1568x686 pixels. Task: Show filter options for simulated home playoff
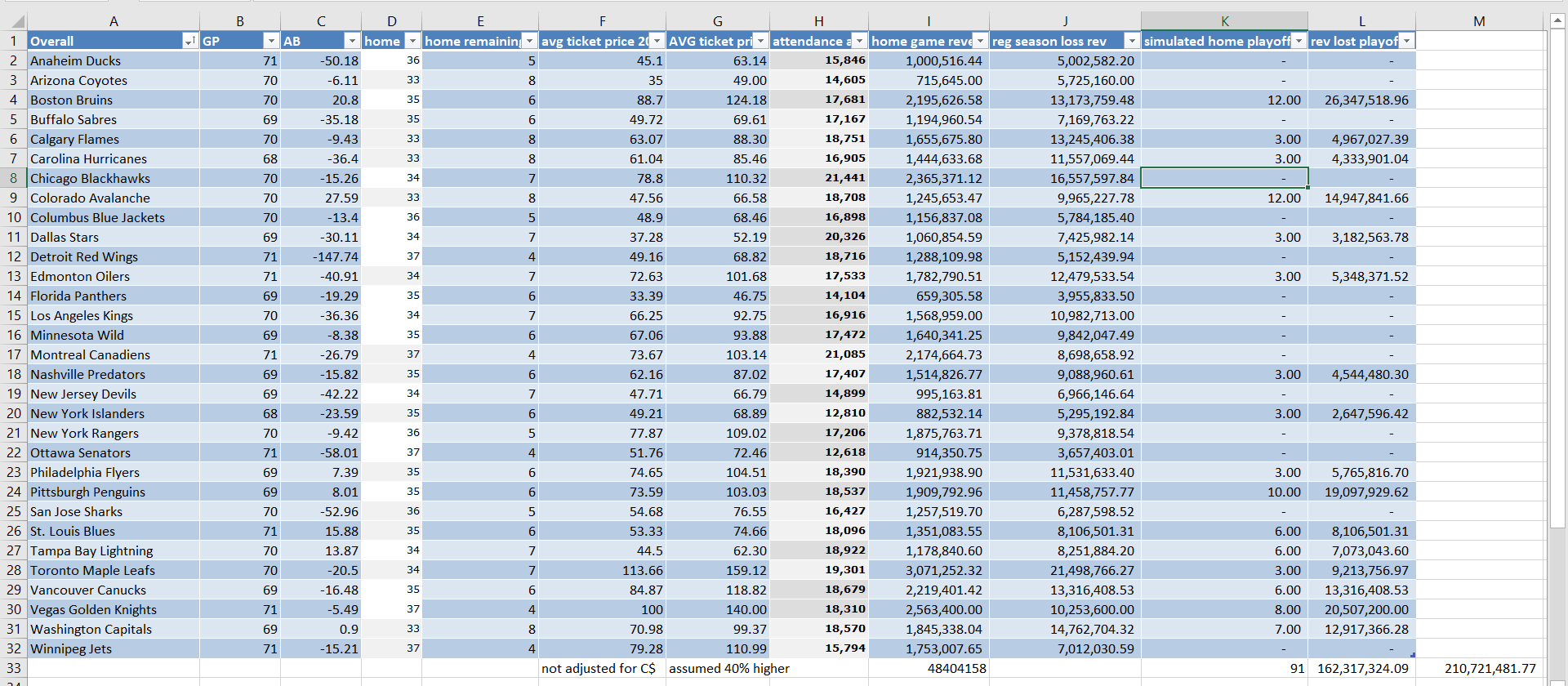(1298, 41)
